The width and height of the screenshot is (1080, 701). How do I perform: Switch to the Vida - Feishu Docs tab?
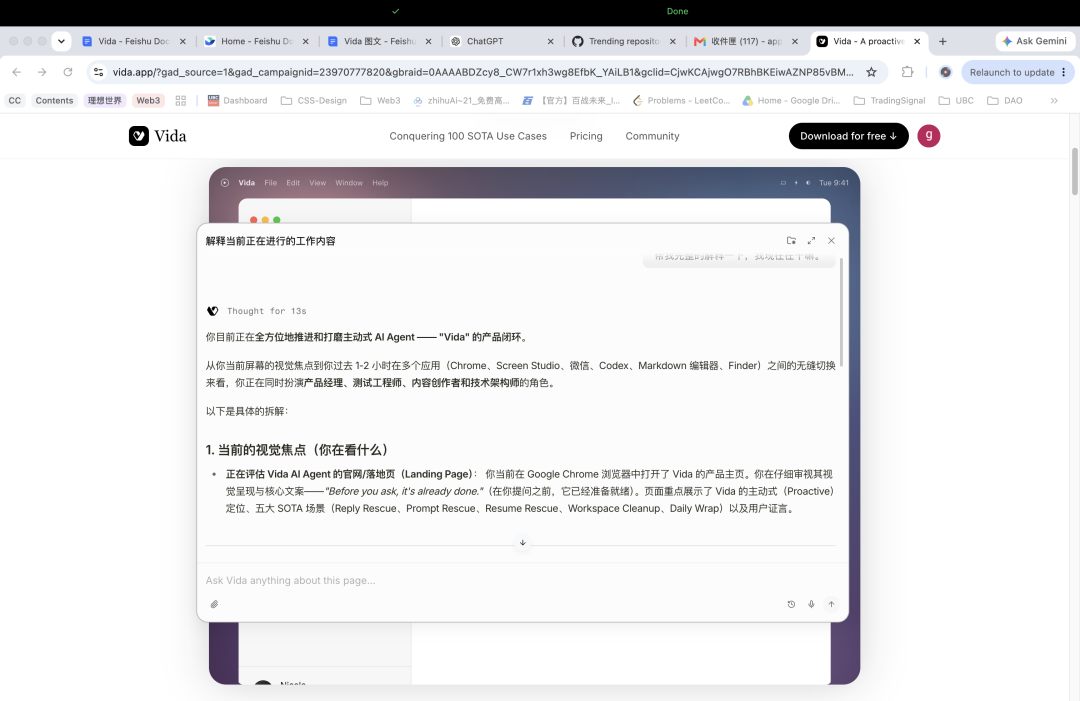coord(134,41)
